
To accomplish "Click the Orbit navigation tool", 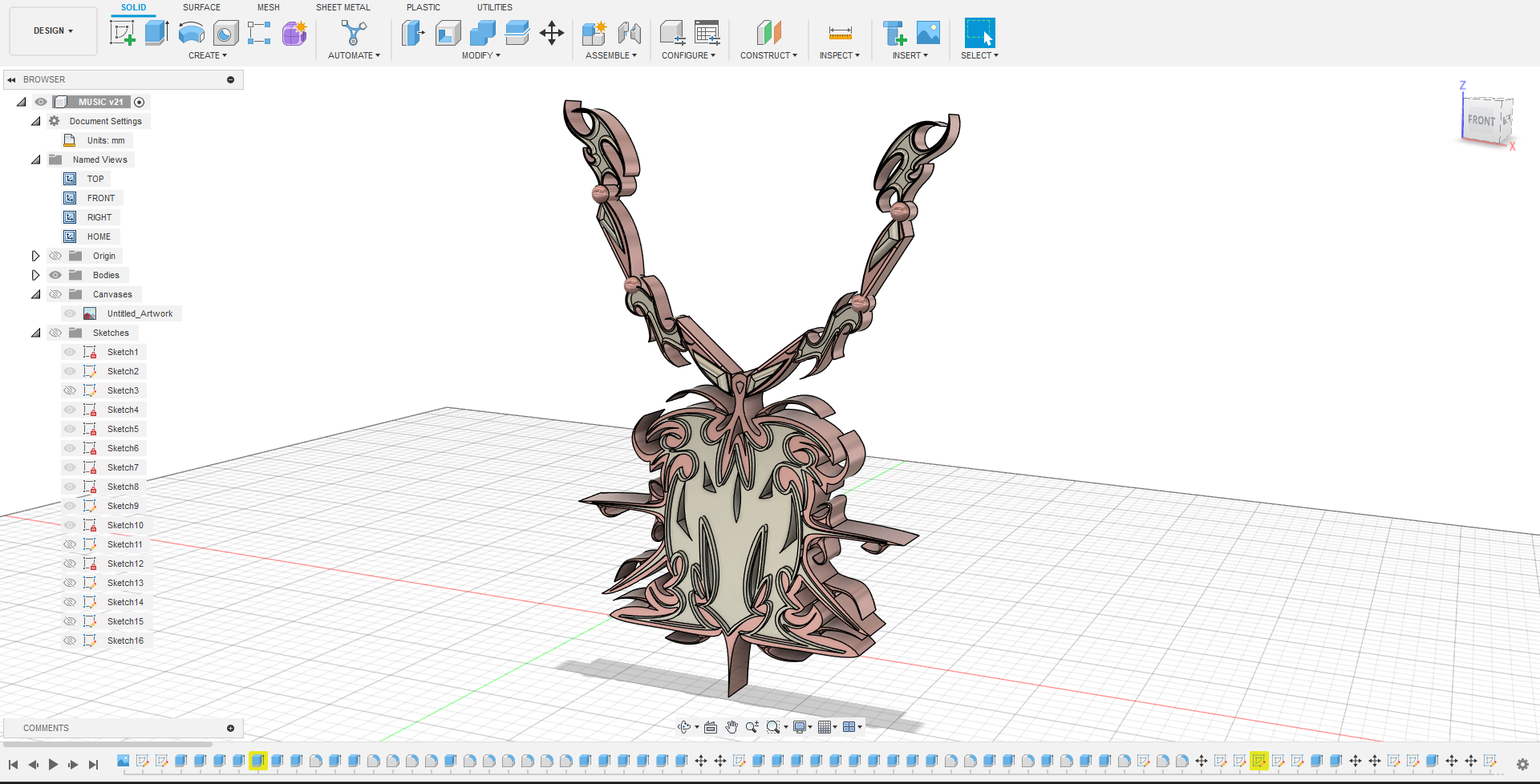I will (x=684, y=727).
